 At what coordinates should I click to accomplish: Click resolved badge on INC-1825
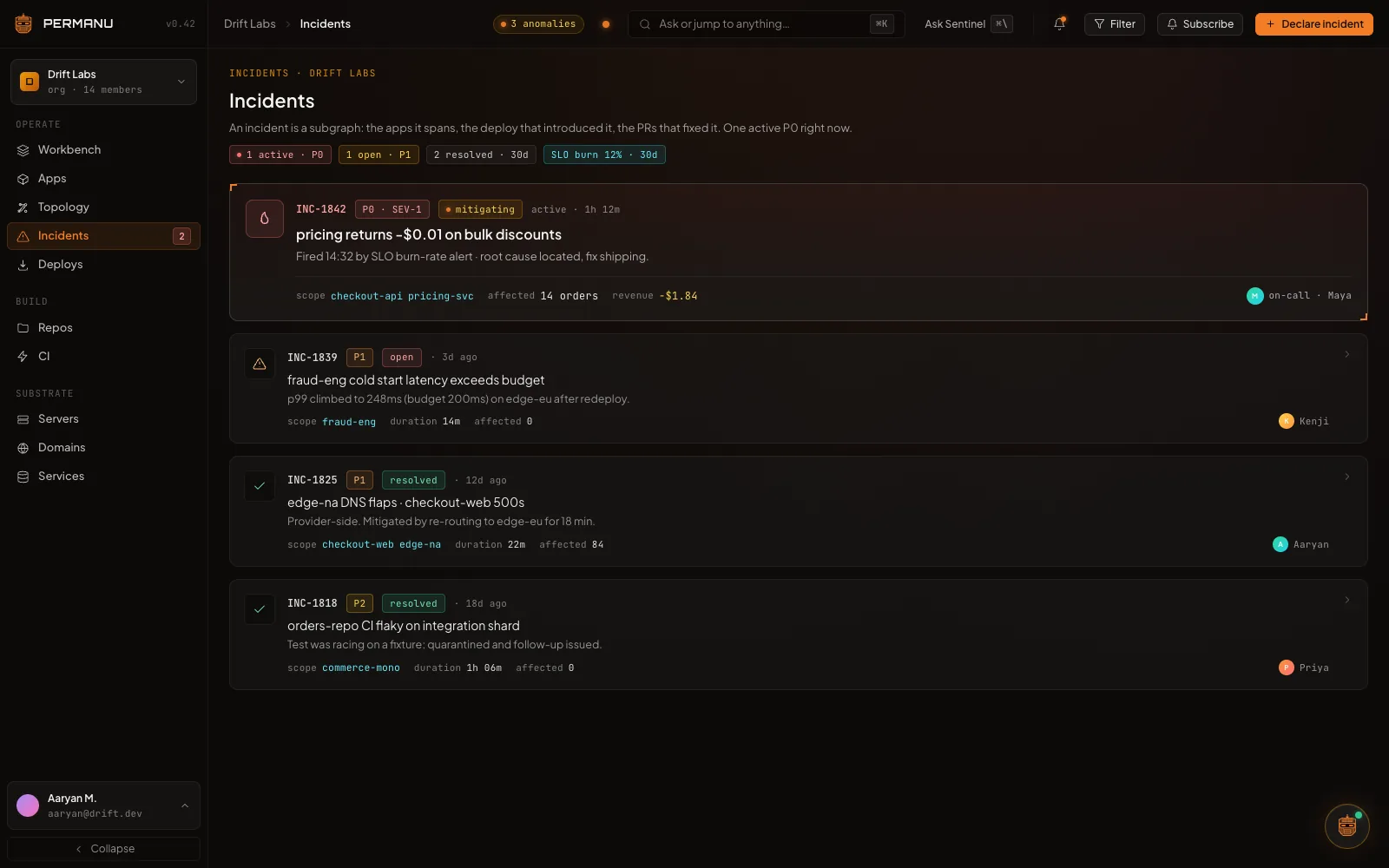click(x=413, y=480)
